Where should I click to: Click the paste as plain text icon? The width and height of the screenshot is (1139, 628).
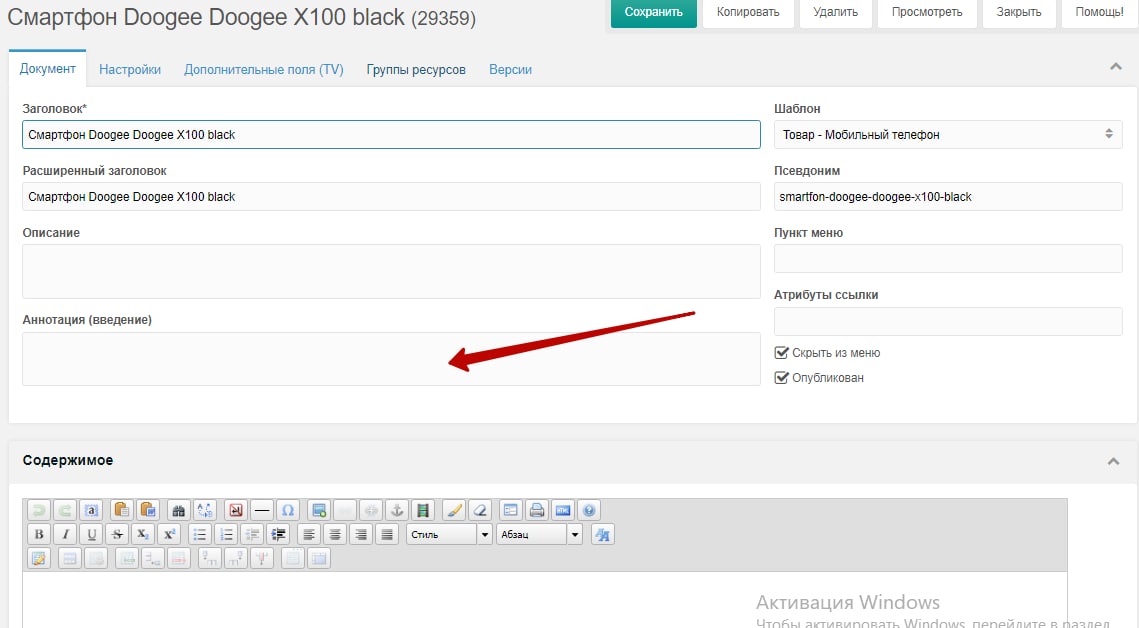click(121, 510)
